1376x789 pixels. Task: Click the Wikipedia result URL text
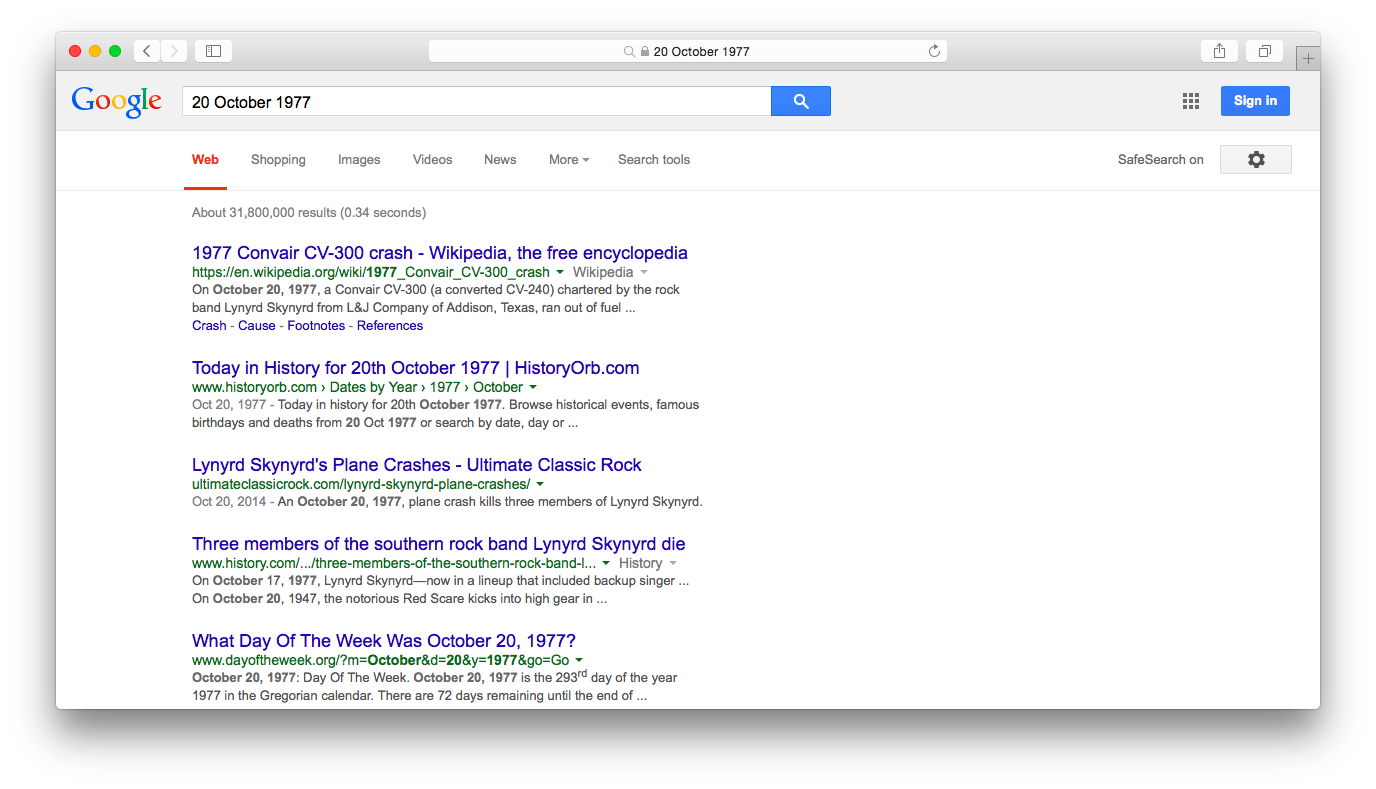pos(371,272)
